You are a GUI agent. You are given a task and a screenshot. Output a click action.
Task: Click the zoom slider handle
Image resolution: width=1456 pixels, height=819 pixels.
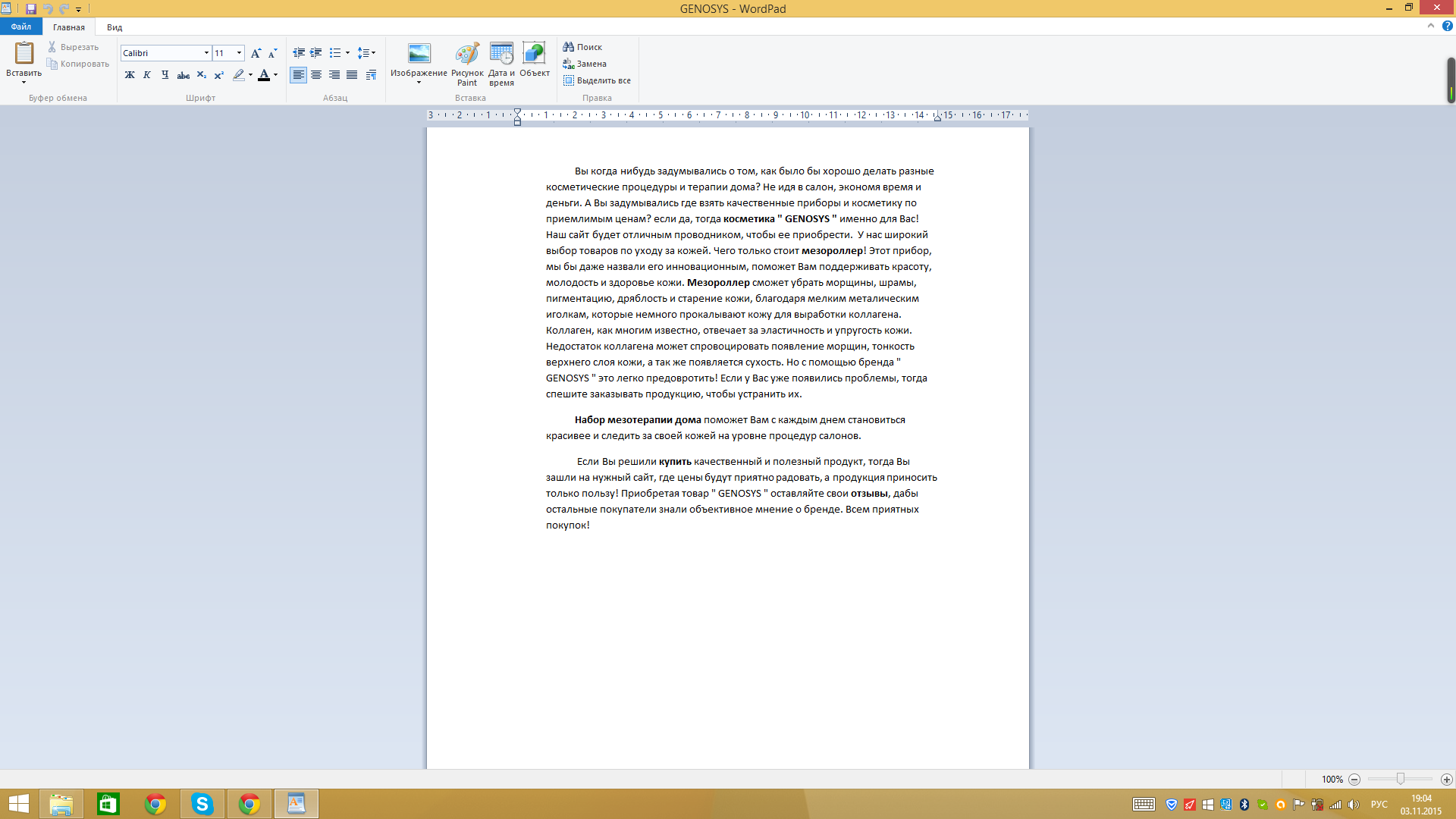(x=1401, y=779)
